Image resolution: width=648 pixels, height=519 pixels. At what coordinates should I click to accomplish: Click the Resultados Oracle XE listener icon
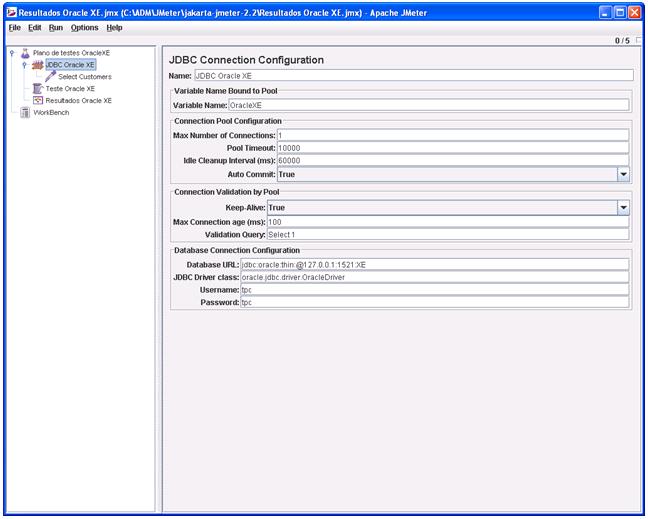click(x=38, y=101)
